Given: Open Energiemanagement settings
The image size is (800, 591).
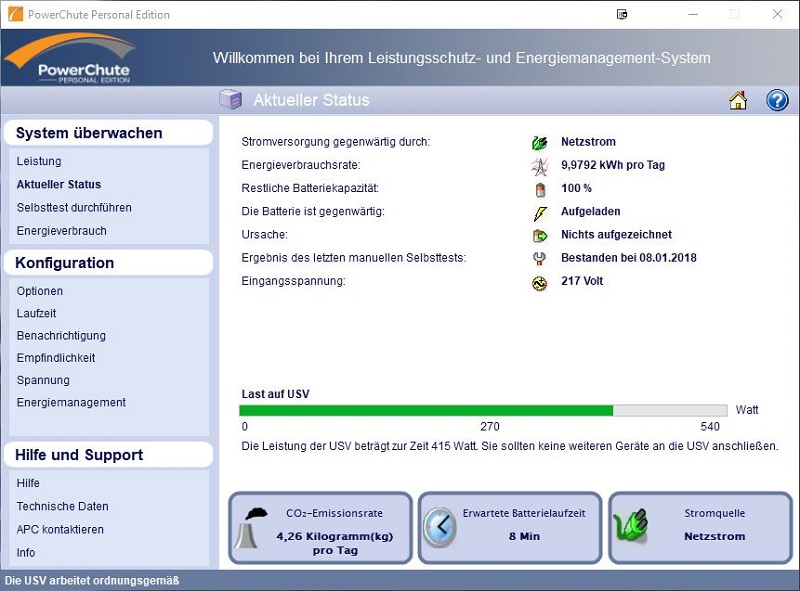Looking at the screenshot, I should tap(71, 403).
